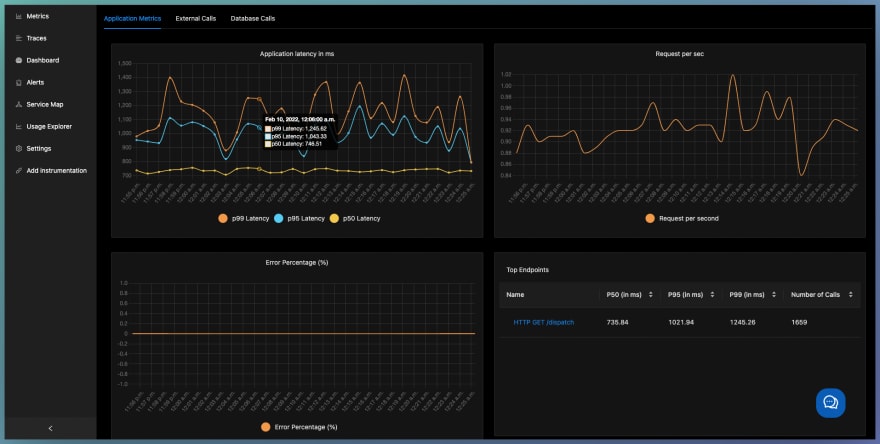Open the Alerts sidebar icon
The width and height of the screenshot is (880, 444).
pyautogui.click(x=19, y=83)
